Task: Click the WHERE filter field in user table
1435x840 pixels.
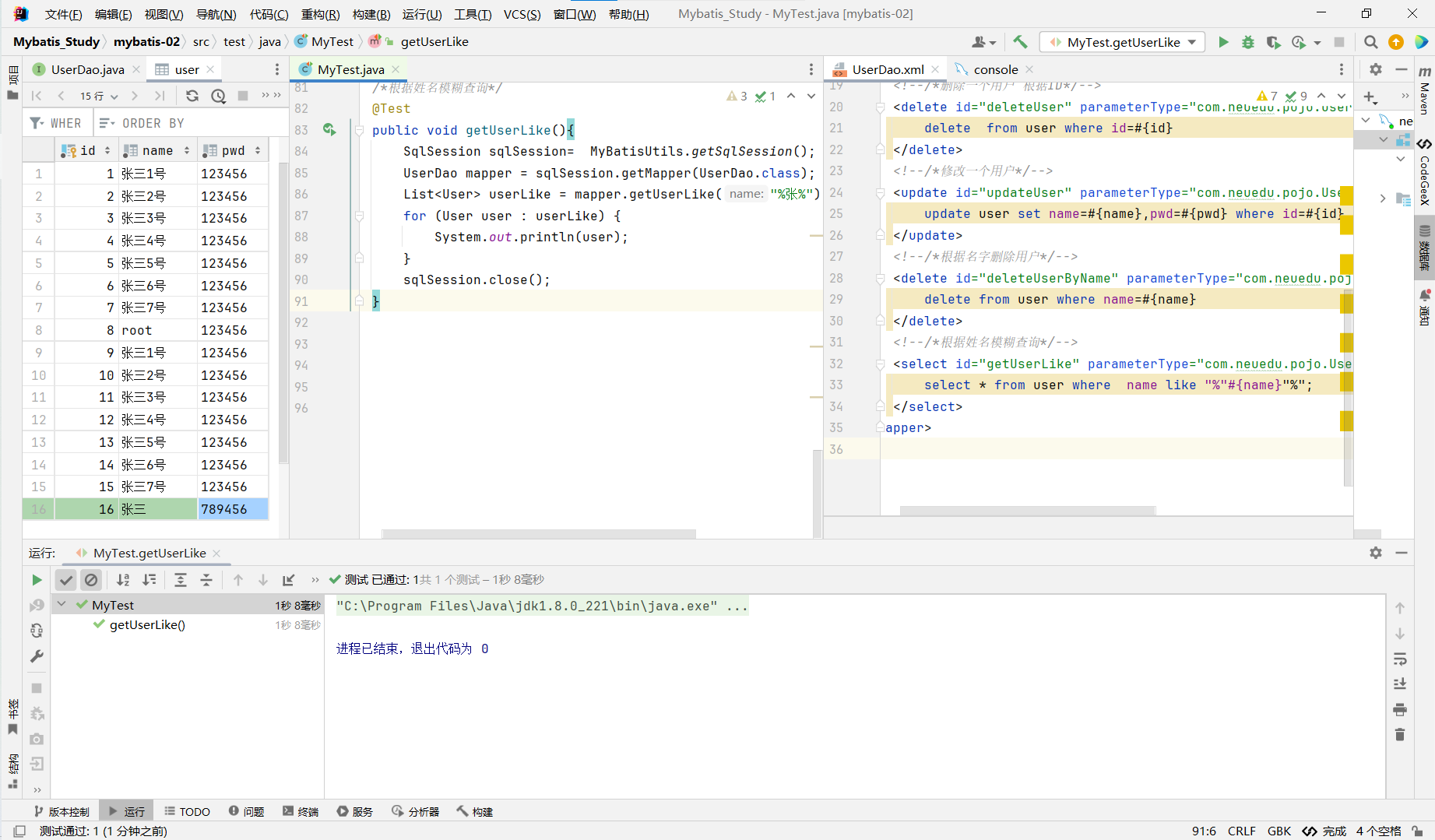Action: click(65, 123)
